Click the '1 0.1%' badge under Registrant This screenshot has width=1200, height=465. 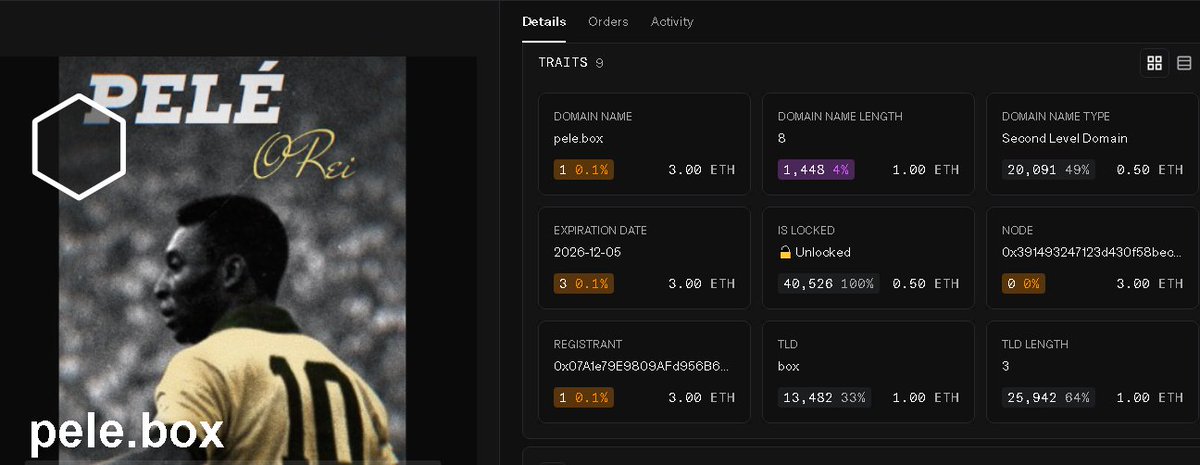[584, 398]
